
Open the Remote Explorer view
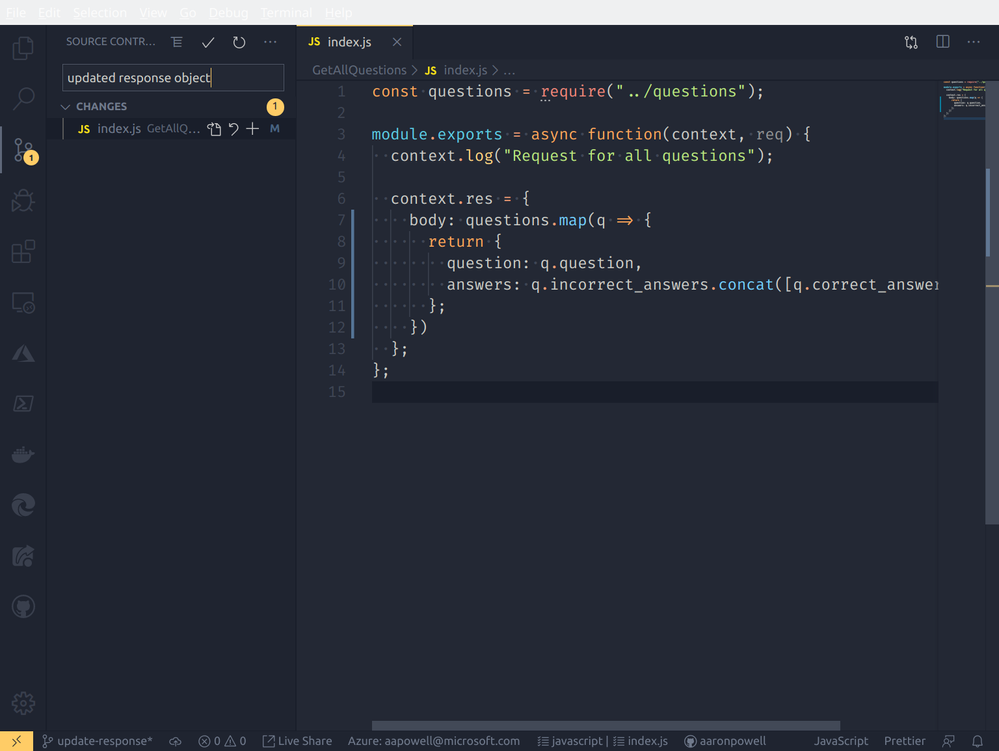[x=23, y=303]
